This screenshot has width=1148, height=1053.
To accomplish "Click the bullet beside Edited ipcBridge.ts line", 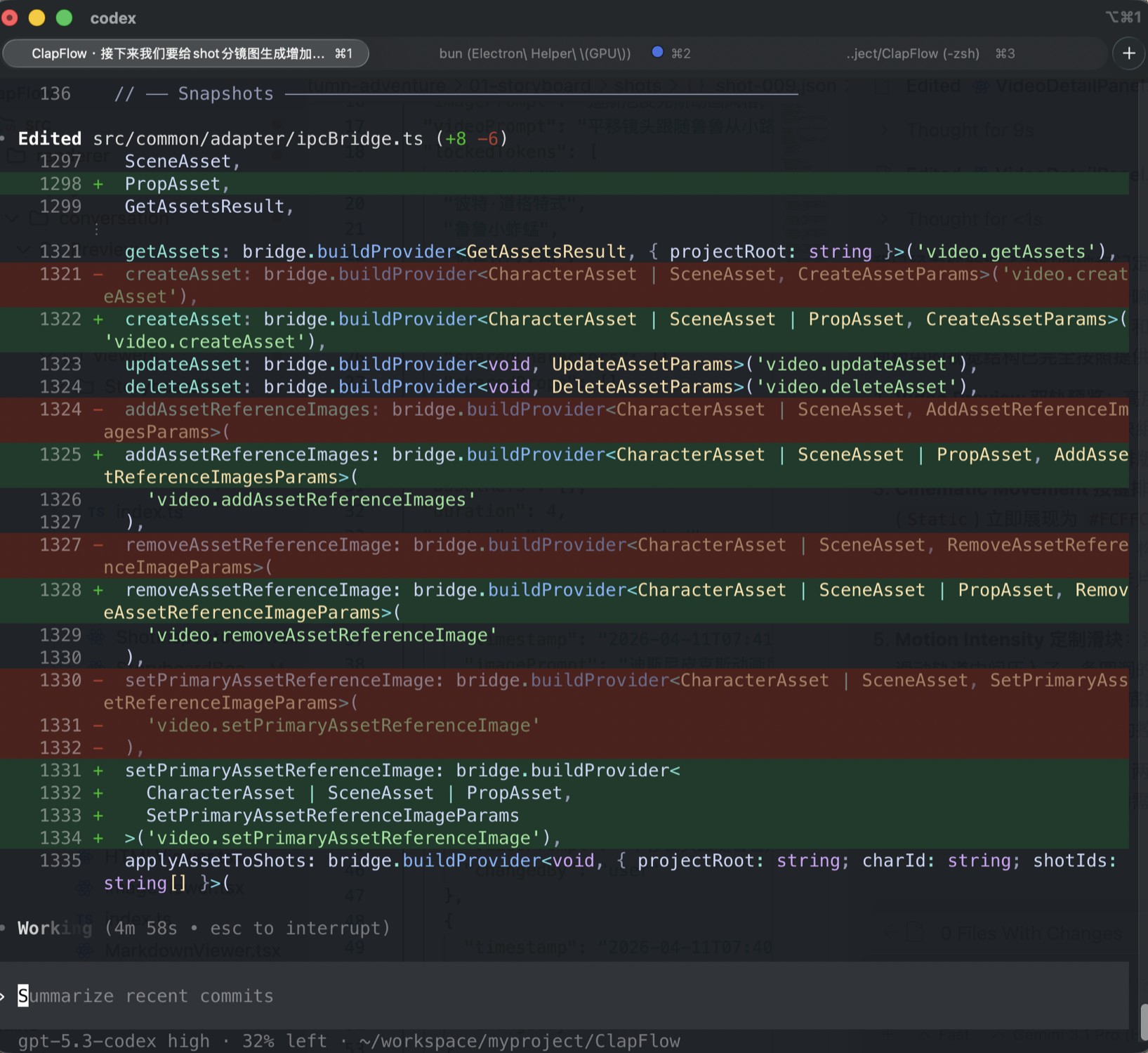I will pos(4,138).
